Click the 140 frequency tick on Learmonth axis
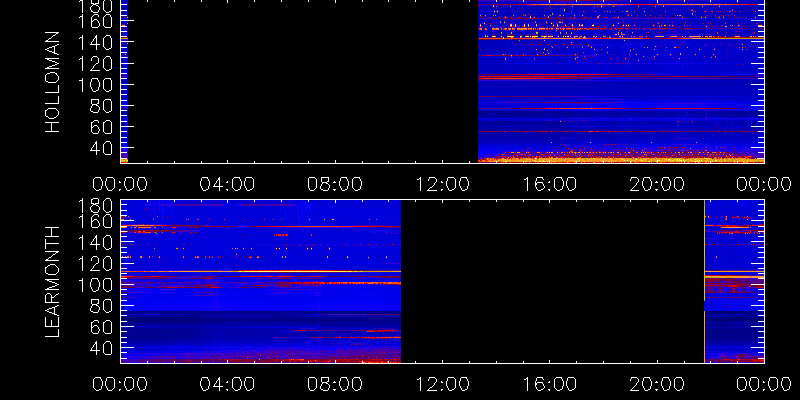 95,243
